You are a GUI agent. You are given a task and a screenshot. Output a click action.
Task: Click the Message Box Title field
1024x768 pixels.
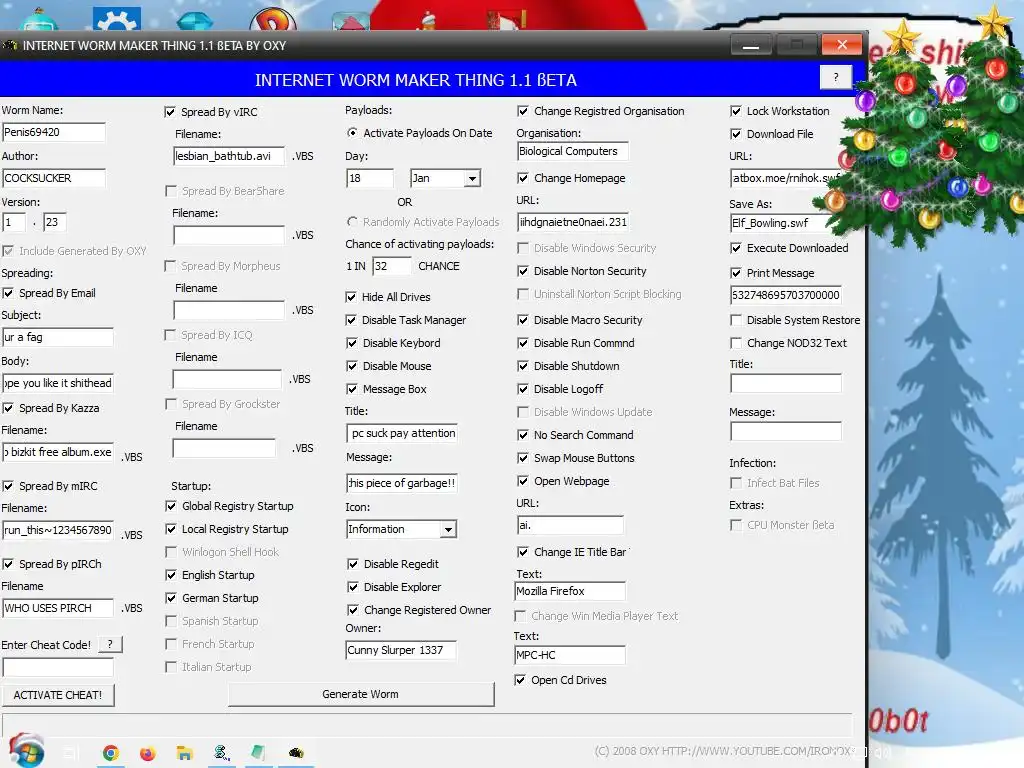point(402,433)
